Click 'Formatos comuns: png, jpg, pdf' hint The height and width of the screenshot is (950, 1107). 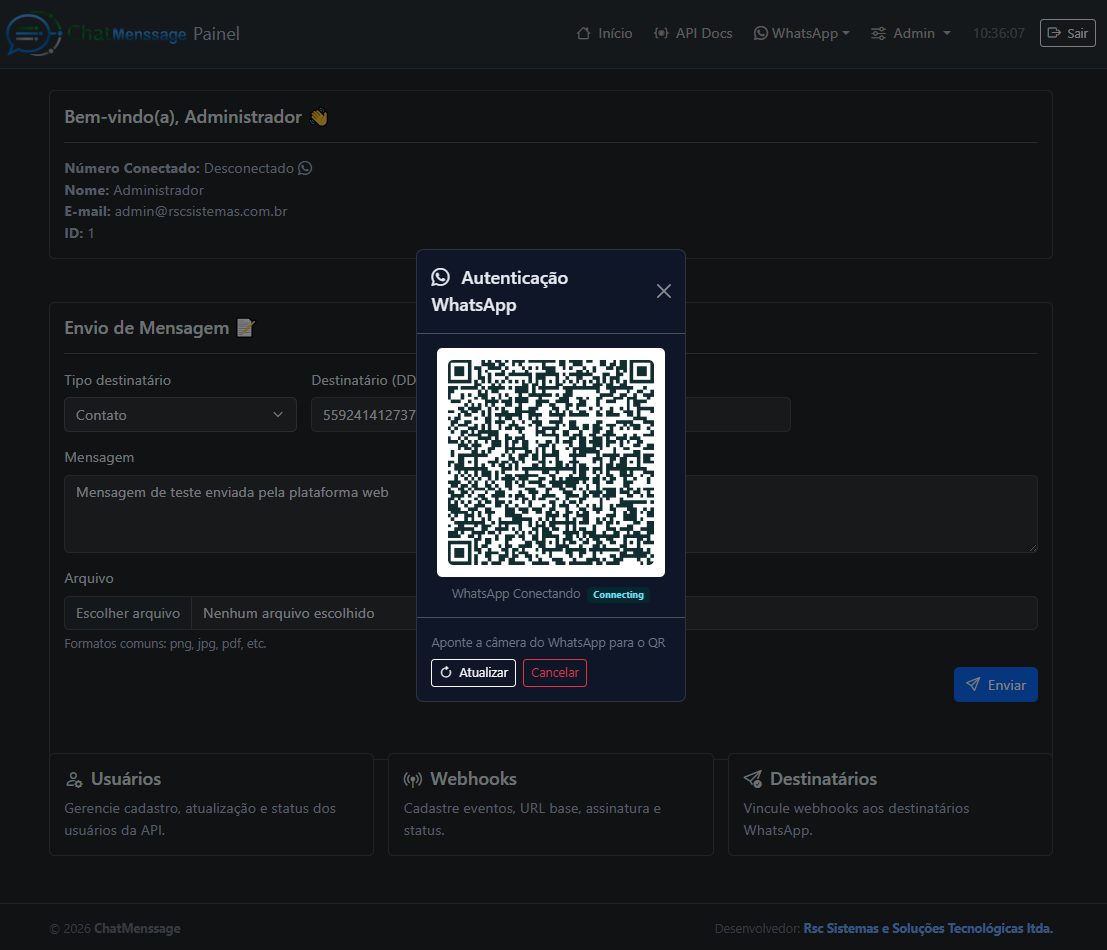click(165, 644)
